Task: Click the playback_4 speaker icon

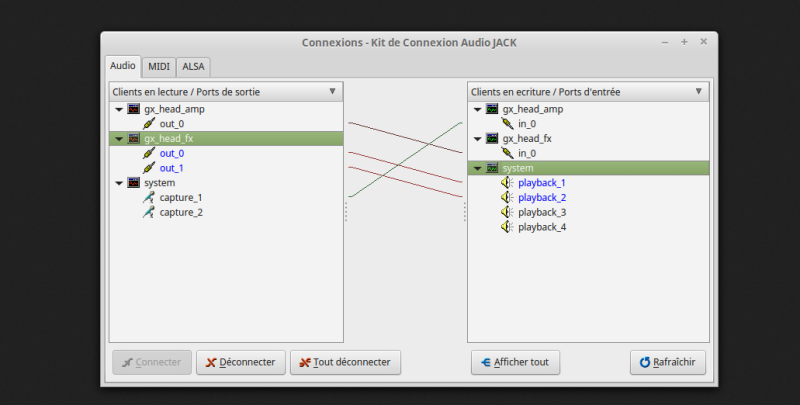Action: tap(508, 228)
